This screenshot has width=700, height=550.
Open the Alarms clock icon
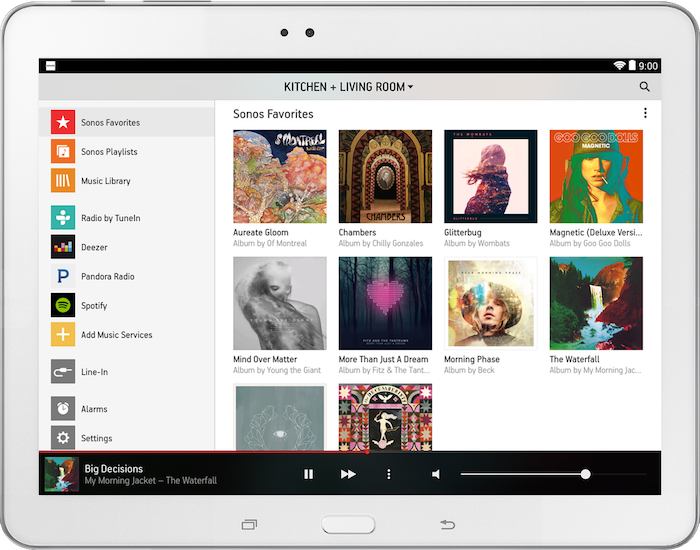click(63, 408)
